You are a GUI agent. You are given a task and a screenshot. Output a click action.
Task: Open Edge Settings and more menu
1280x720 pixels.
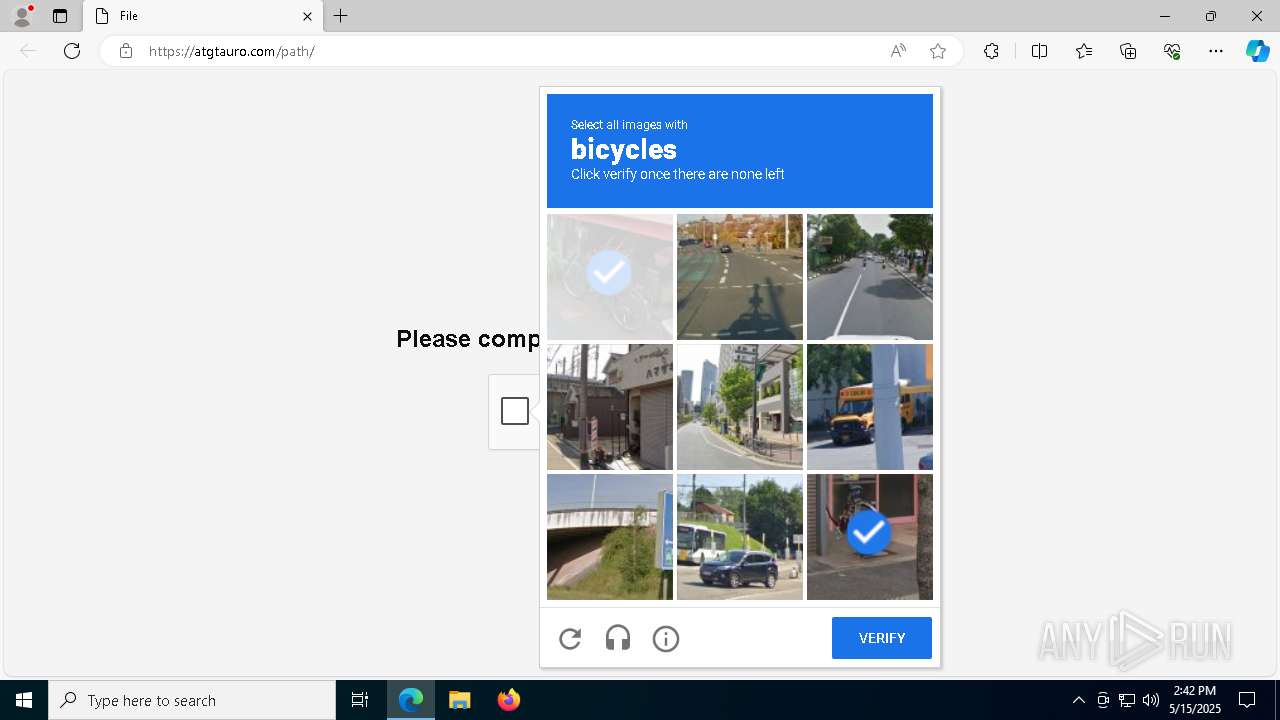[1216, 51]
